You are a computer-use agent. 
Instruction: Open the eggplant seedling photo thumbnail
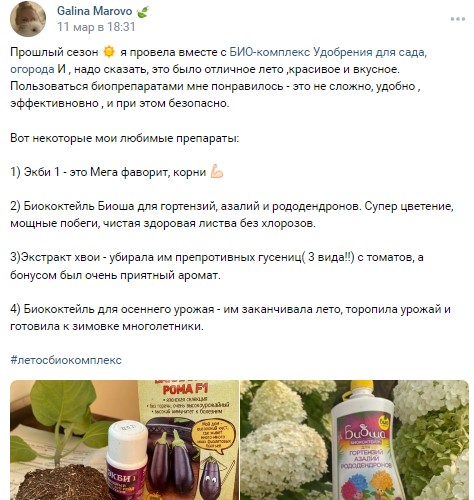(x=124, y=440)
